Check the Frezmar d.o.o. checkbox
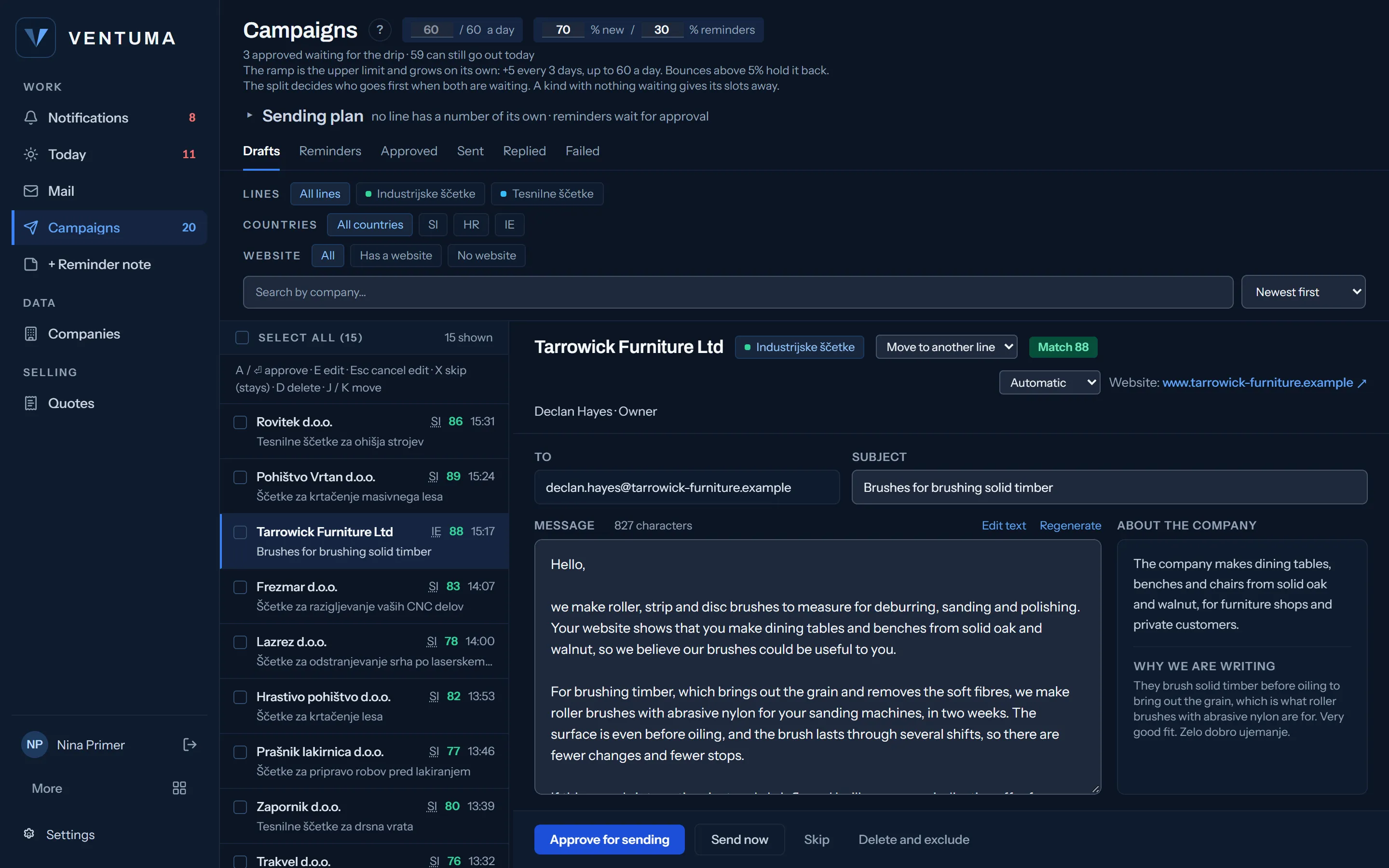 [x=241, y=587]
